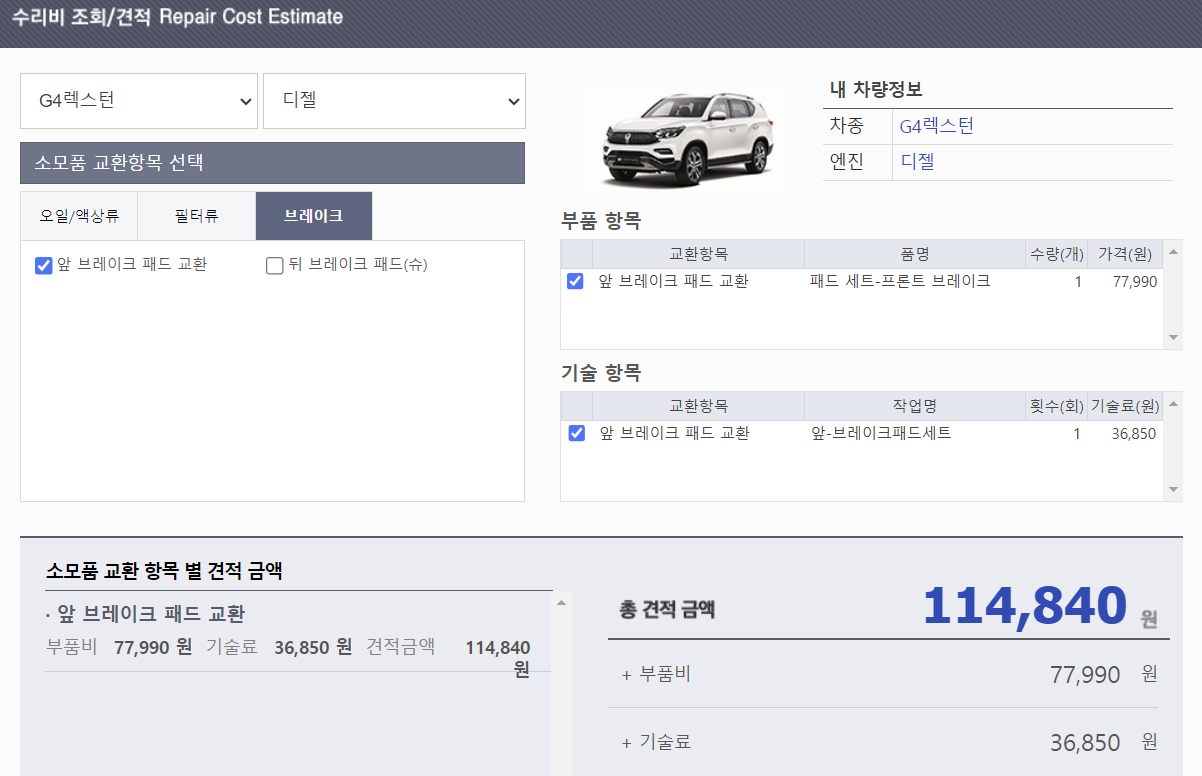
Task: Click the 소모품 교환항목 선택 header bar
Action: pyautogui.click(x=272, y=163)
